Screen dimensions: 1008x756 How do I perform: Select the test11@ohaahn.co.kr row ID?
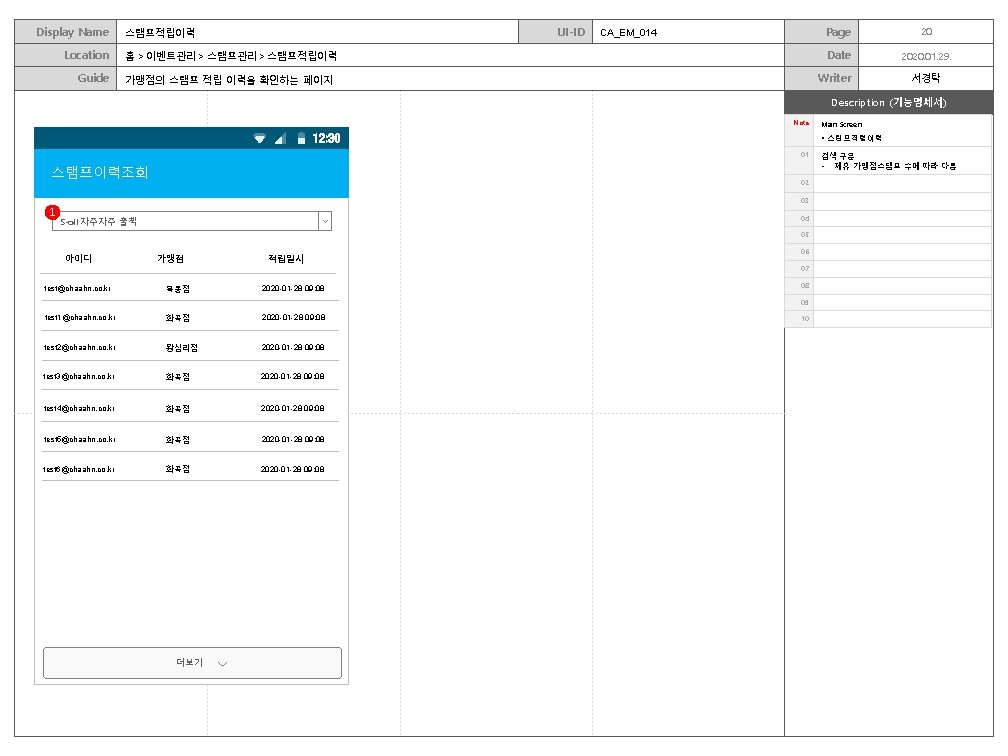[x=80, y=318]
